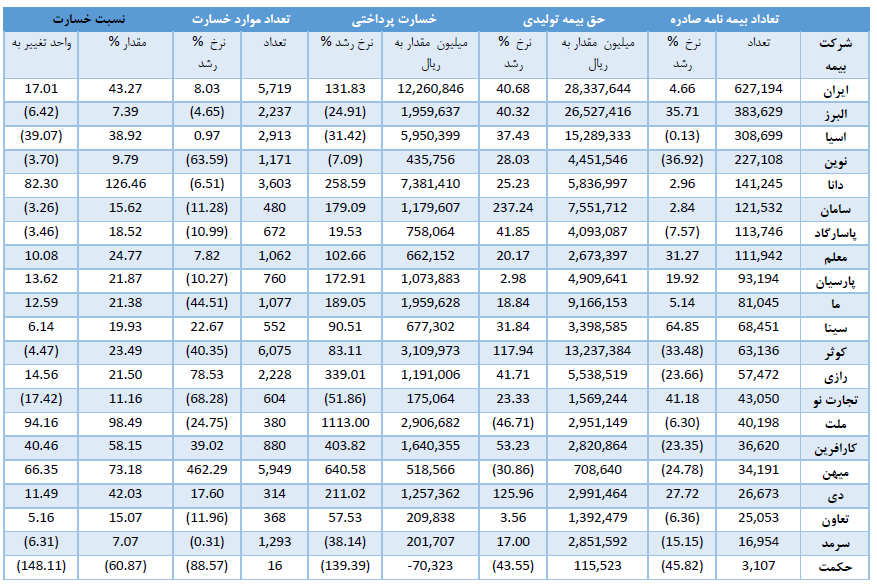Screen dimensions: 877x587
Task: Select the البرز row label
Action: click(835, 113)
